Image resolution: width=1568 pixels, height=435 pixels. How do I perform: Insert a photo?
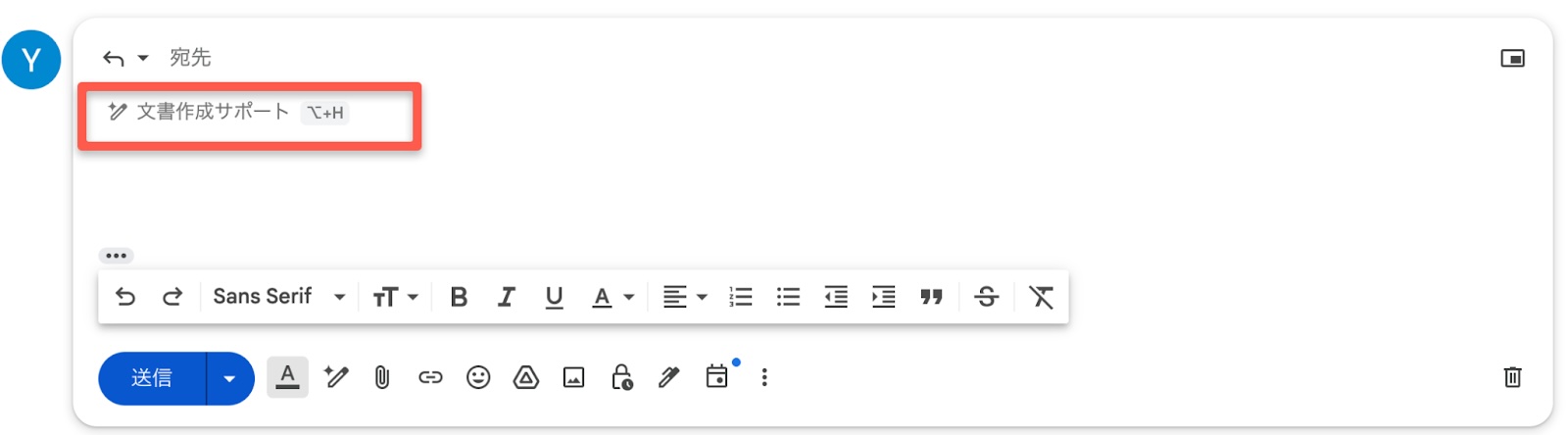(574, 377)
